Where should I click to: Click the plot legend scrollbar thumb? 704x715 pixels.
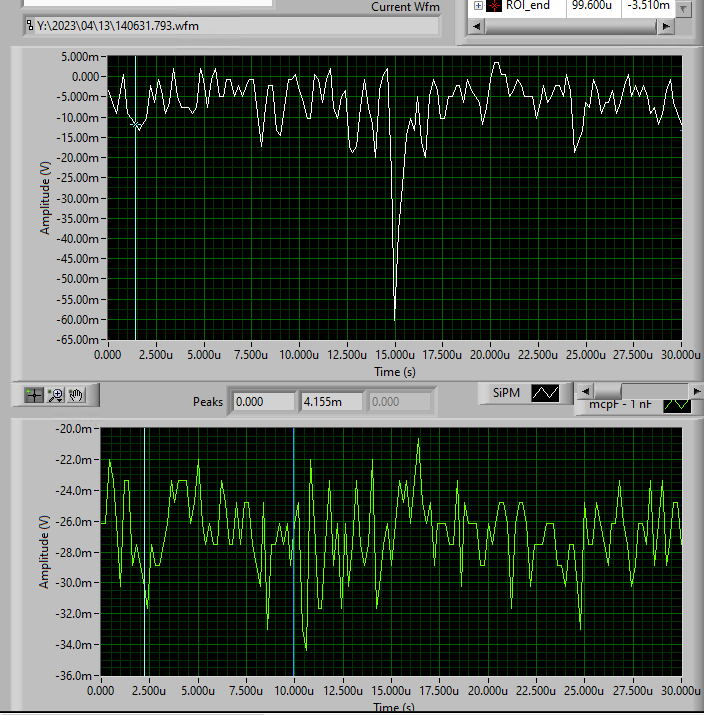click(x=607, y=391)
